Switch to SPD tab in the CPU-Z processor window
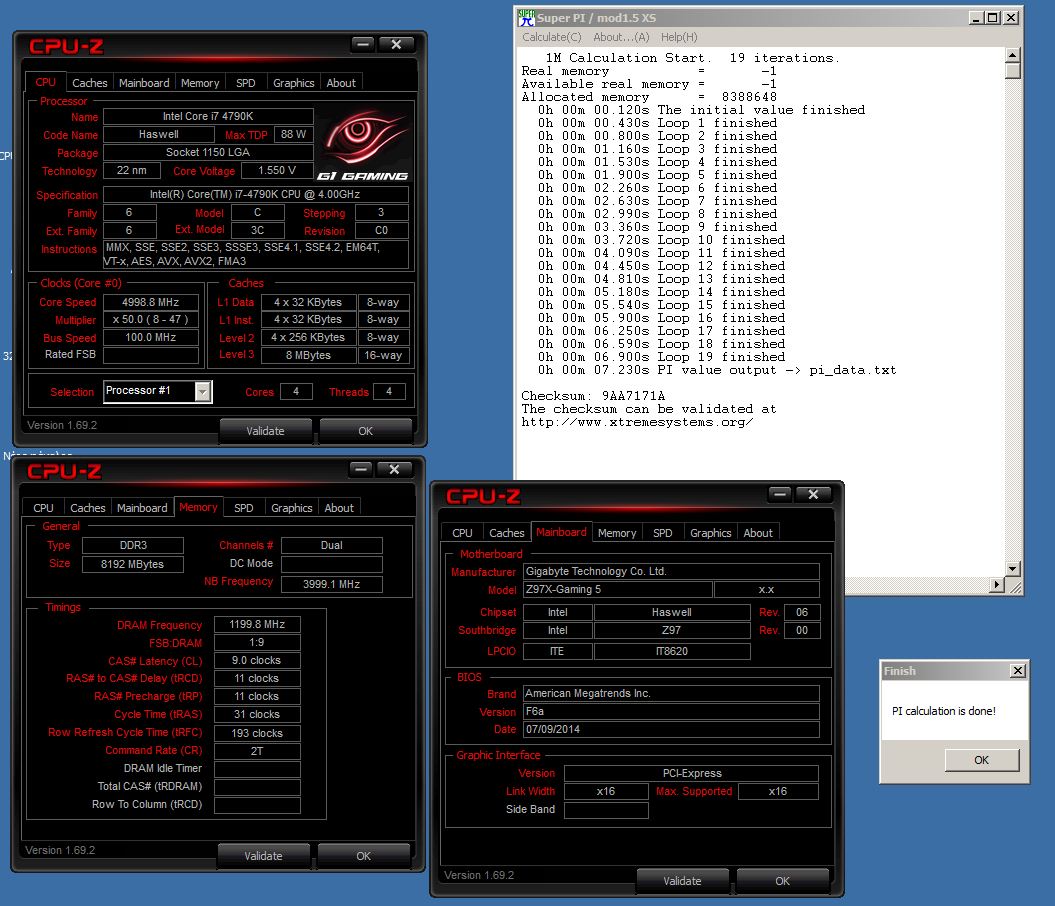The height and width of the screenshot is (906, 1055). [x=246, y=83]
